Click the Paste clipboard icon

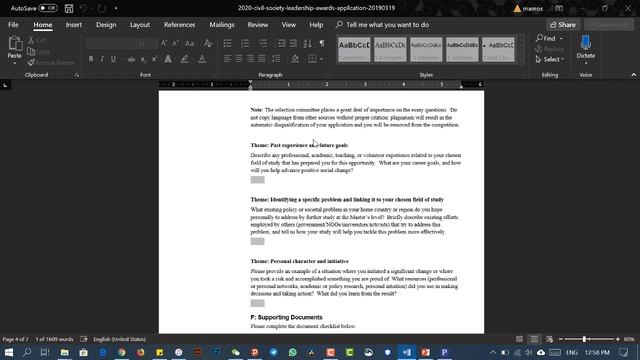15,43
